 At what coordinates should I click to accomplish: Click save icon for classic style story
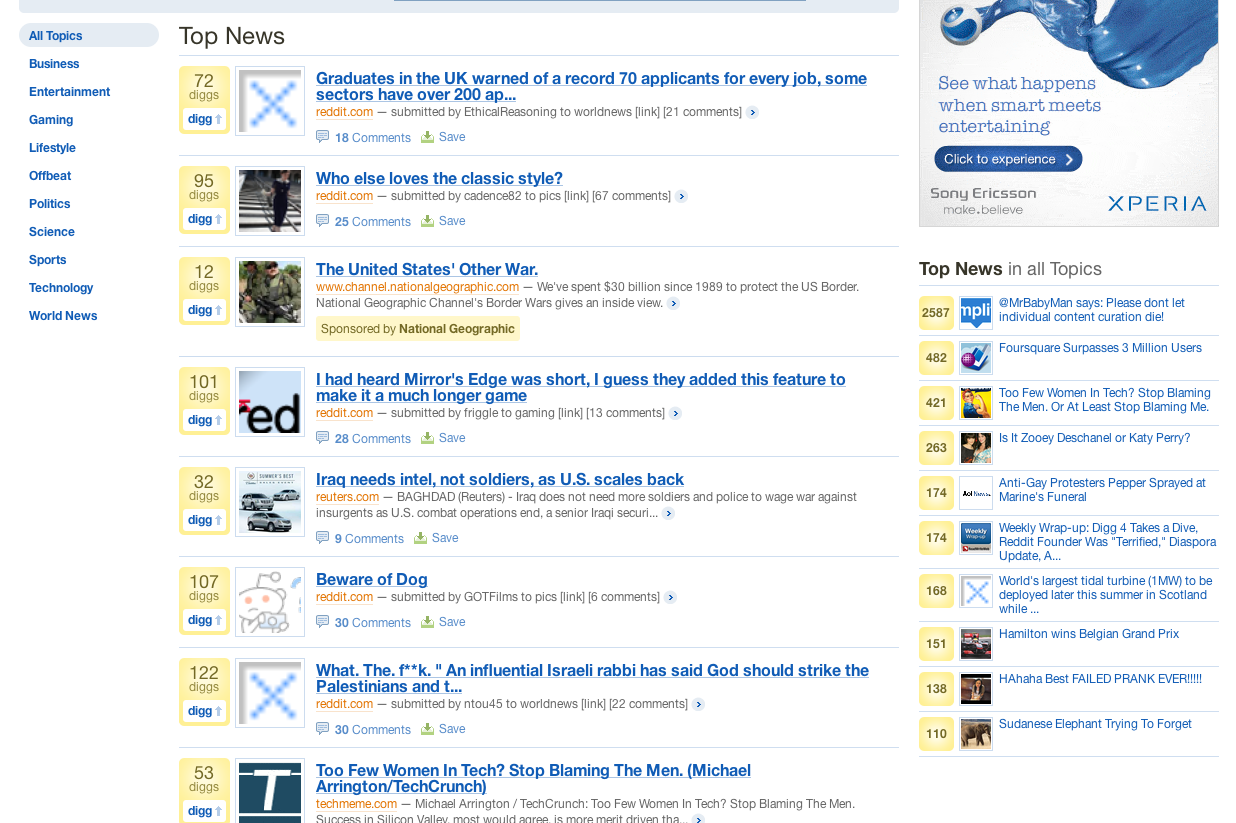pyautogui.click(x=427, y=221)
